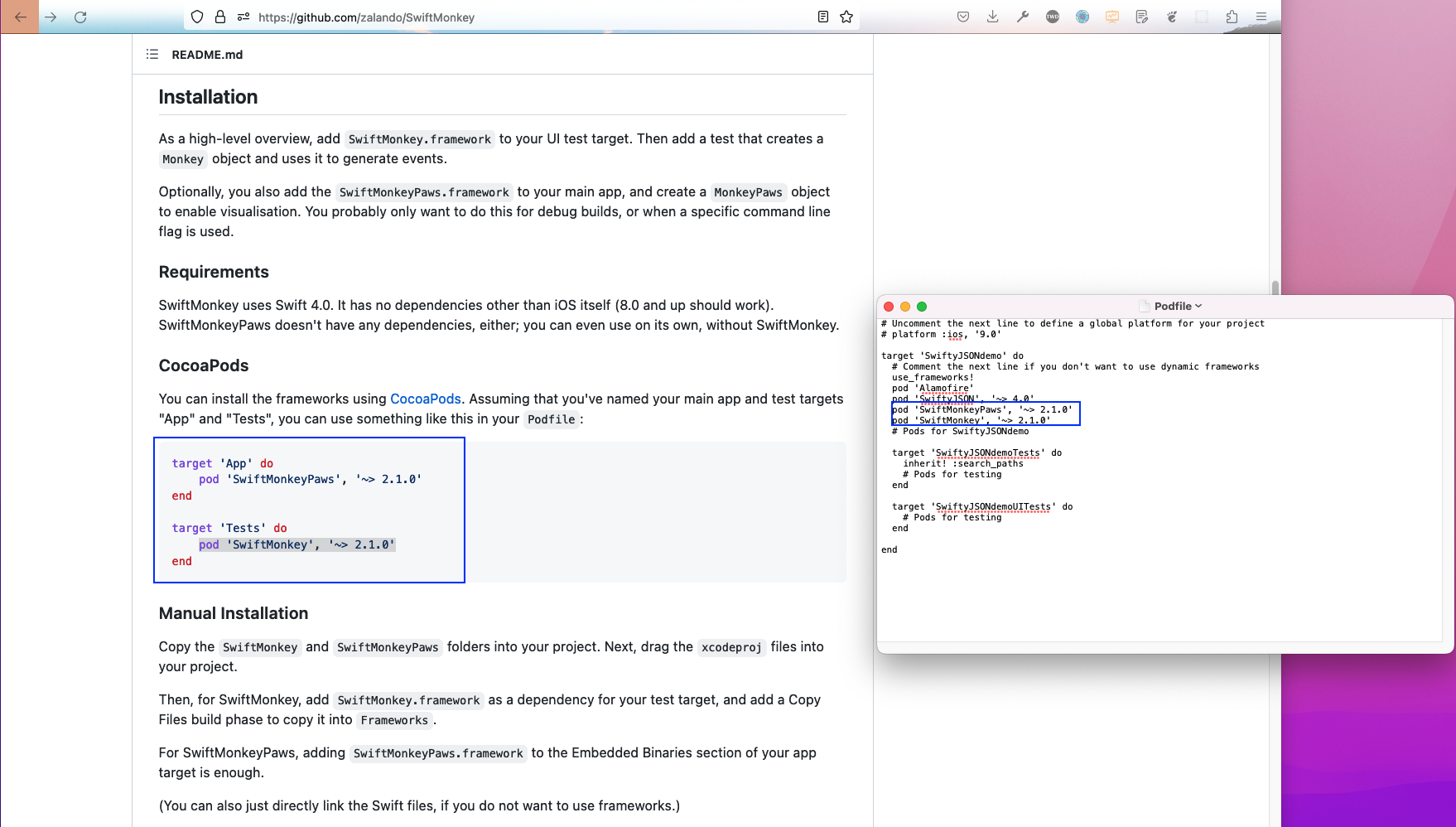Click code line target 'Tests' do
This screenshot has width=1456, height=827.
click(x=229, y=528)
